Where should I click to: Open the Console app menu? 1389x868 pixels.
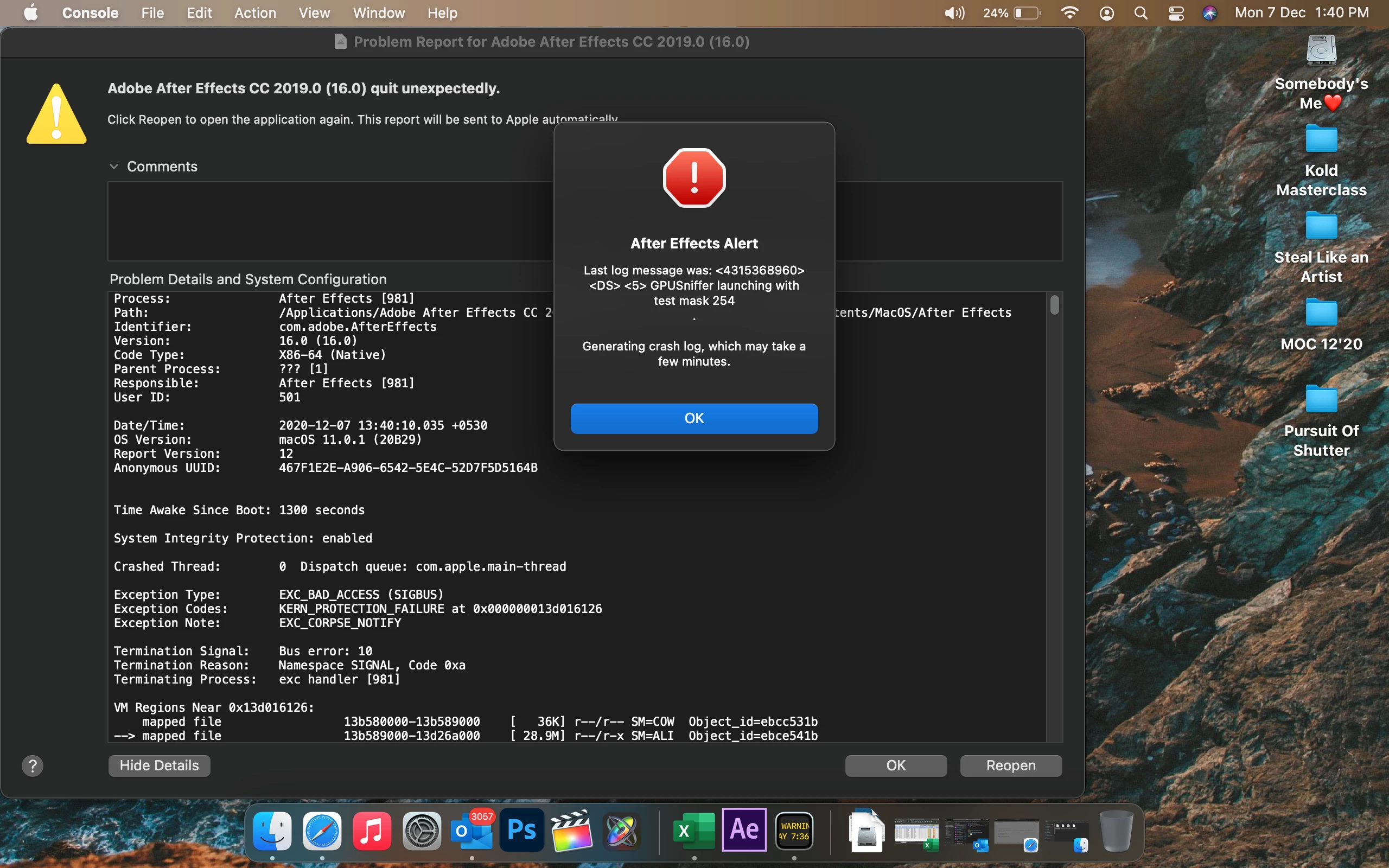point(90,12)
